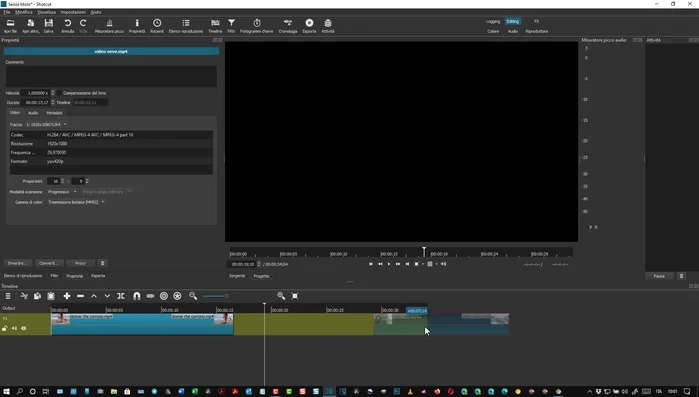The width and height of the screenshot is (699, 397).
Task: Open the Attività jobs icon
Action: pos(328,26)
